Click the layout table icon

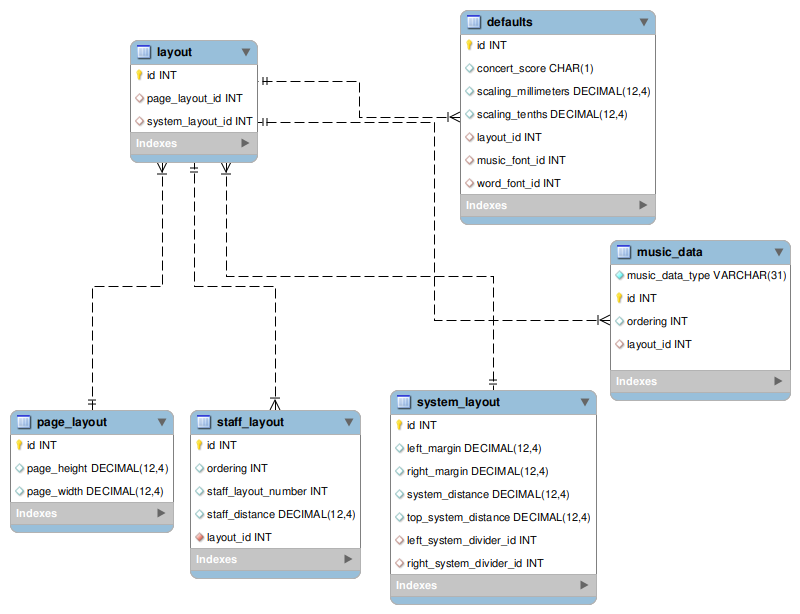click(x=143, y=52)
